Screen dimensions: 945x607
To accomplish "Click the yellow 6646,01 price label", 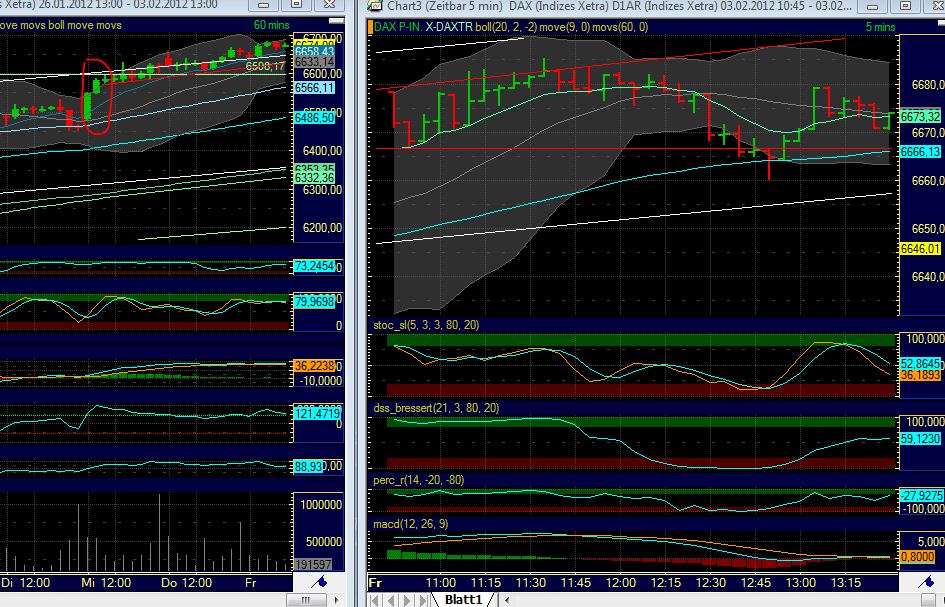I will click(x=920, y=249).
